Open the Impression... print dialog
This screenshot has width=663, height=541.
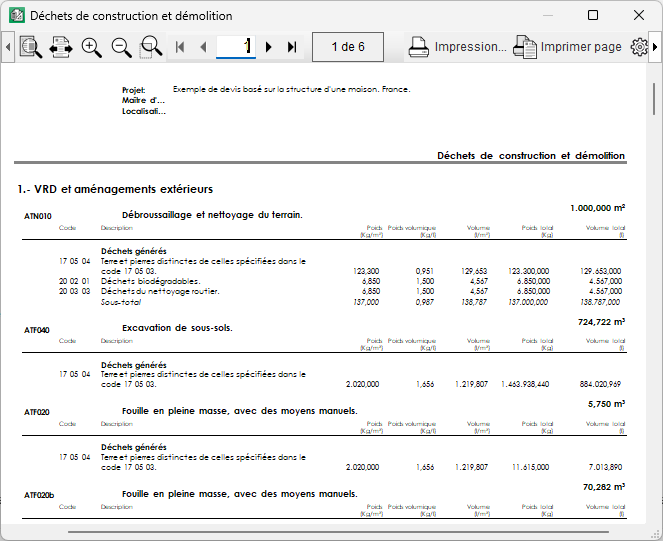point(457,47)
